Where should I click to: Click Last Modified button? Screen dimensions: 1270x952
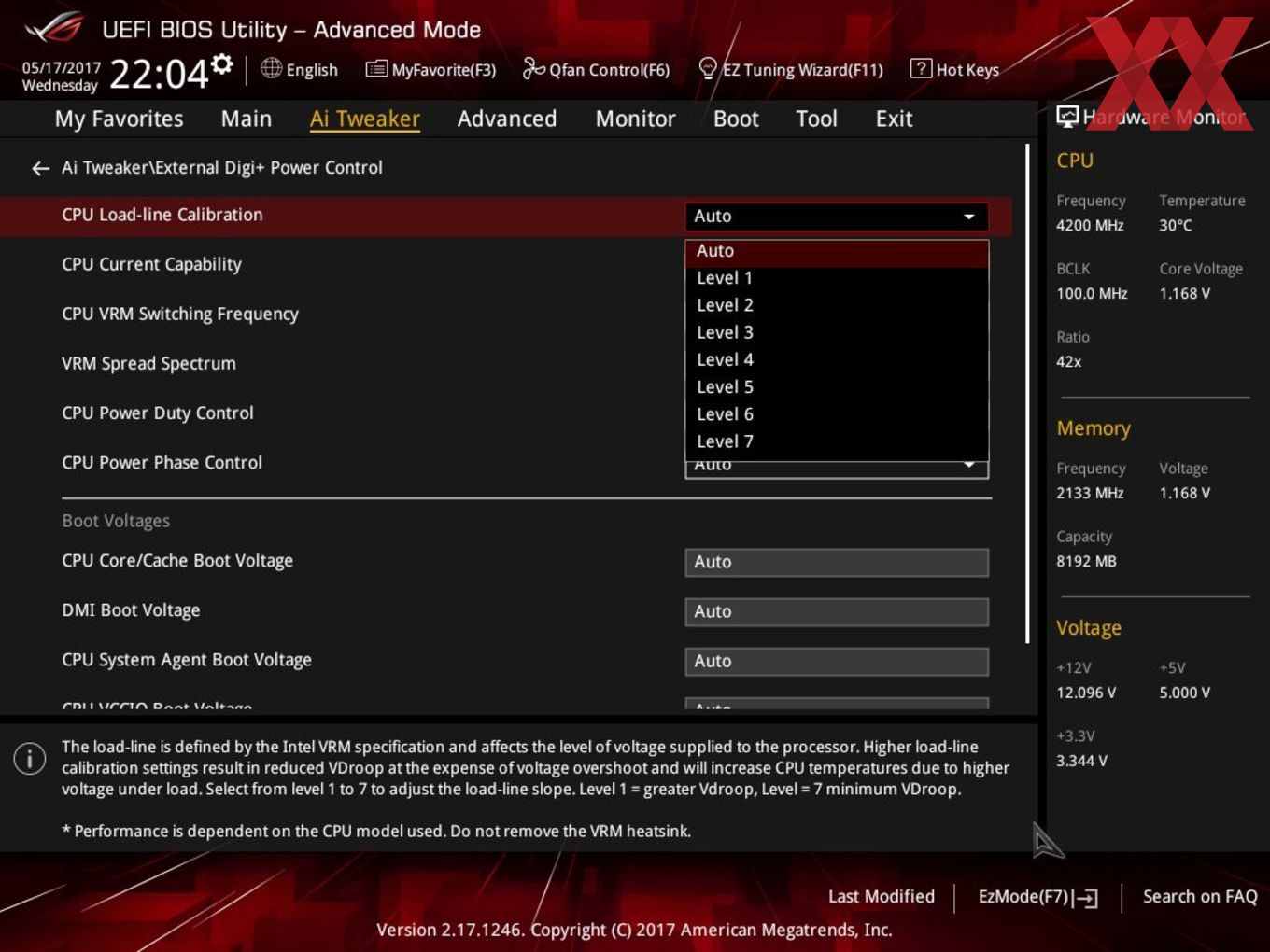point(882,897)
